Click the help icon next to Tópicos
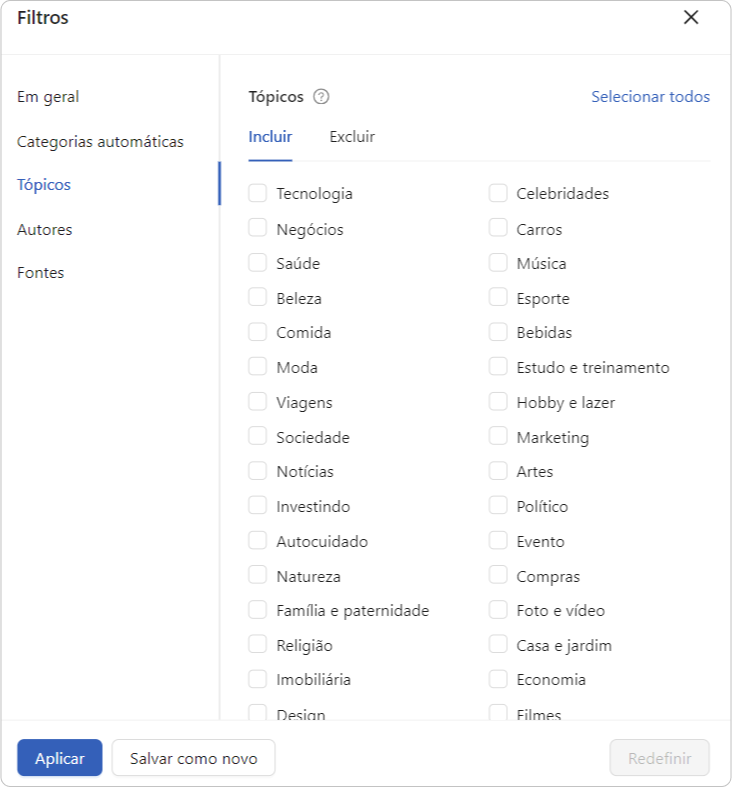 [x=321, y=96]
